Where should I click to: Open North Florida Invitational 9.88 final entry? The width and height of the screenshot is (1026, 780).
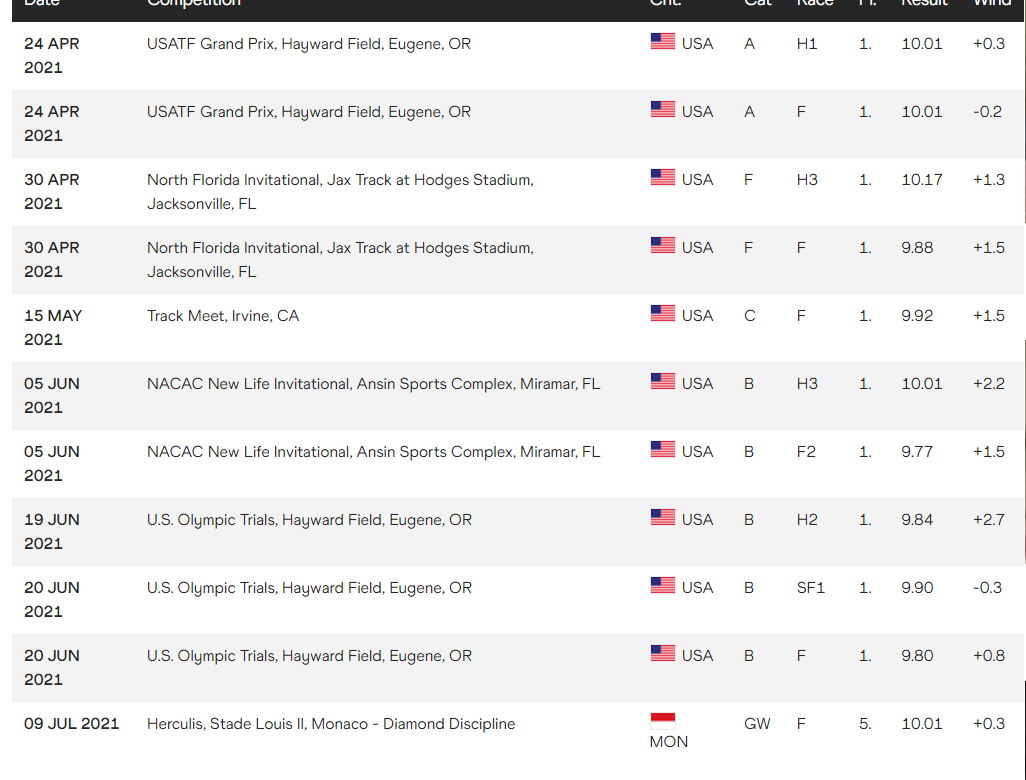point(340,260)
